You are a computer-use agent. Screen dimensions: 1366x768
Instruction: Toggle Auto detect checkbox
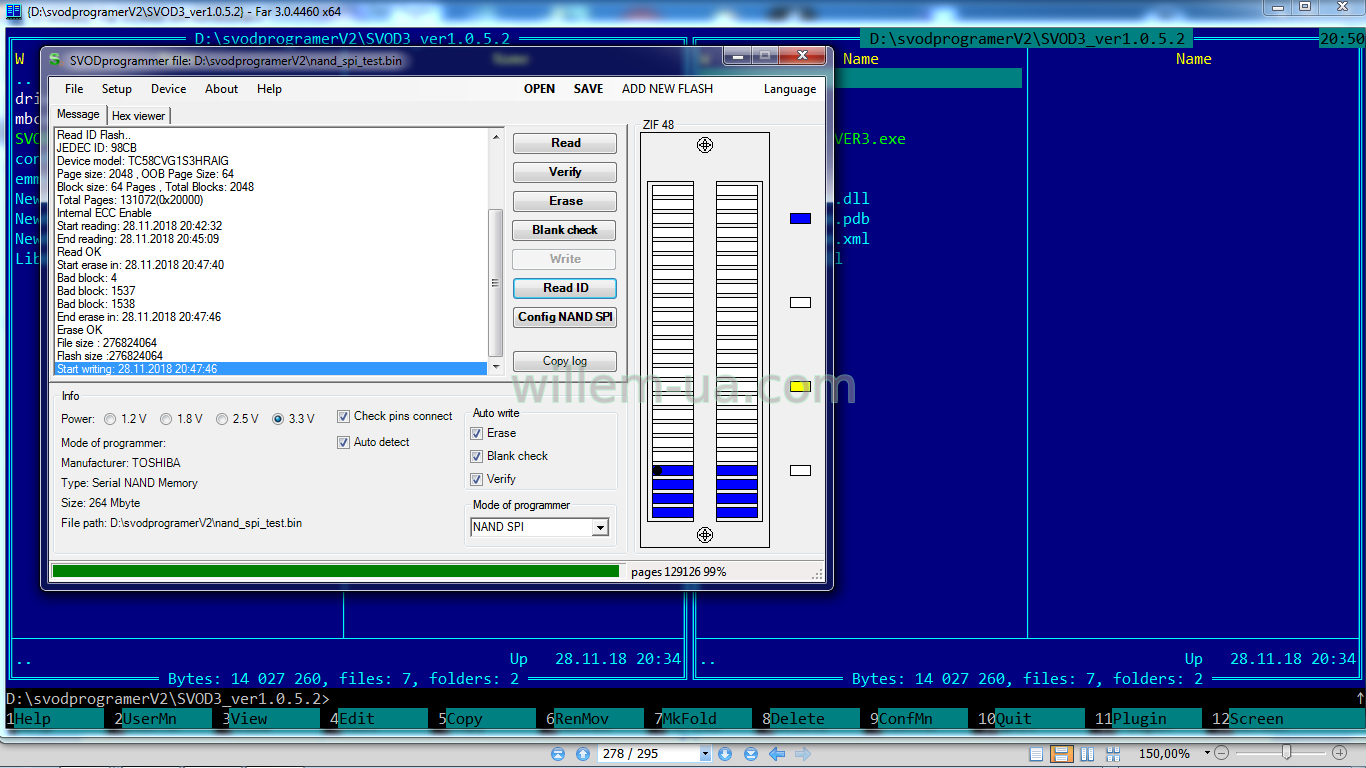point(344,442)
